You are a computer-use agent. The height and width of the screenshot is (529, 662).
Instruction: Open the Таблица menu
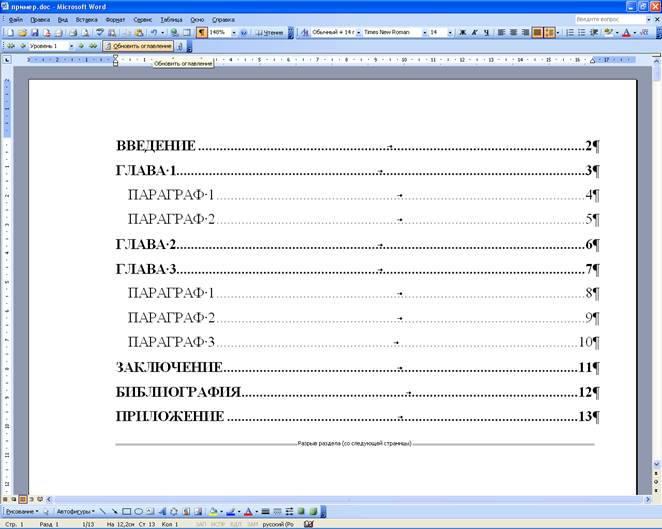[x=171, y=19]
